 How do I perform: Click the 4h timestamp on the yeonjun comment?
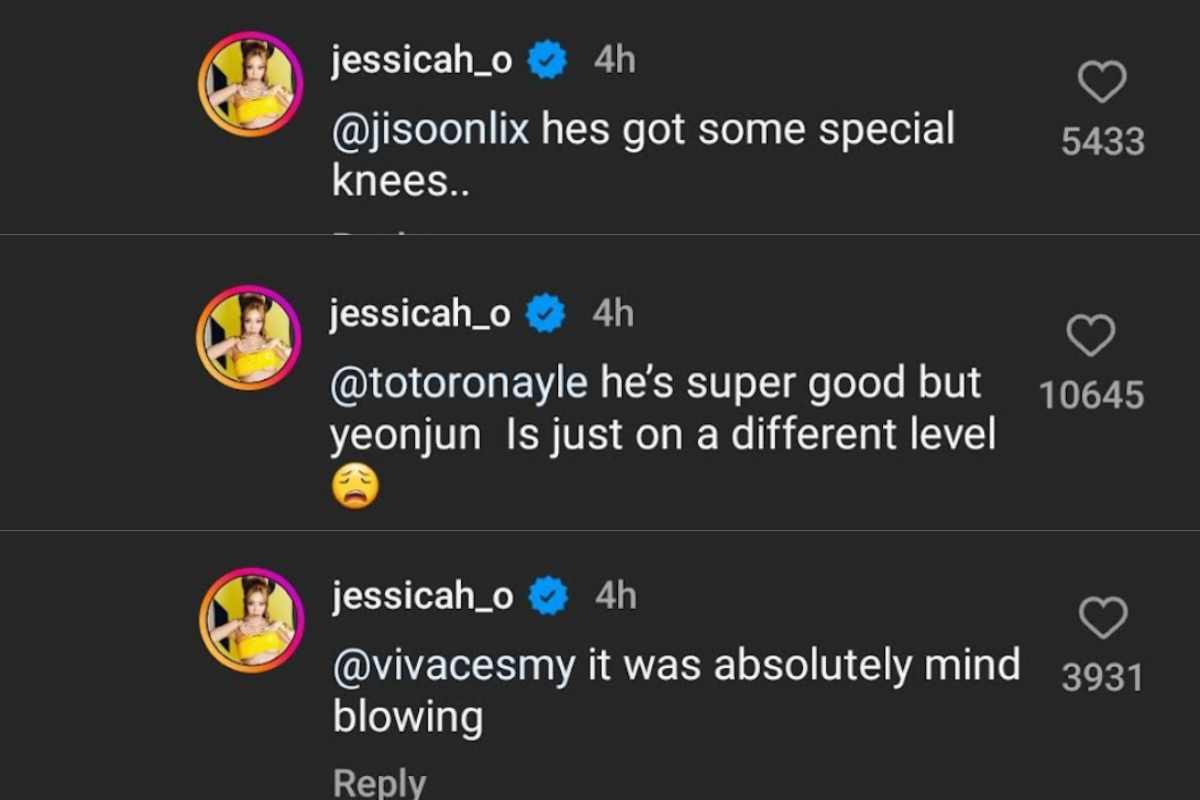[x=613, y=314]
